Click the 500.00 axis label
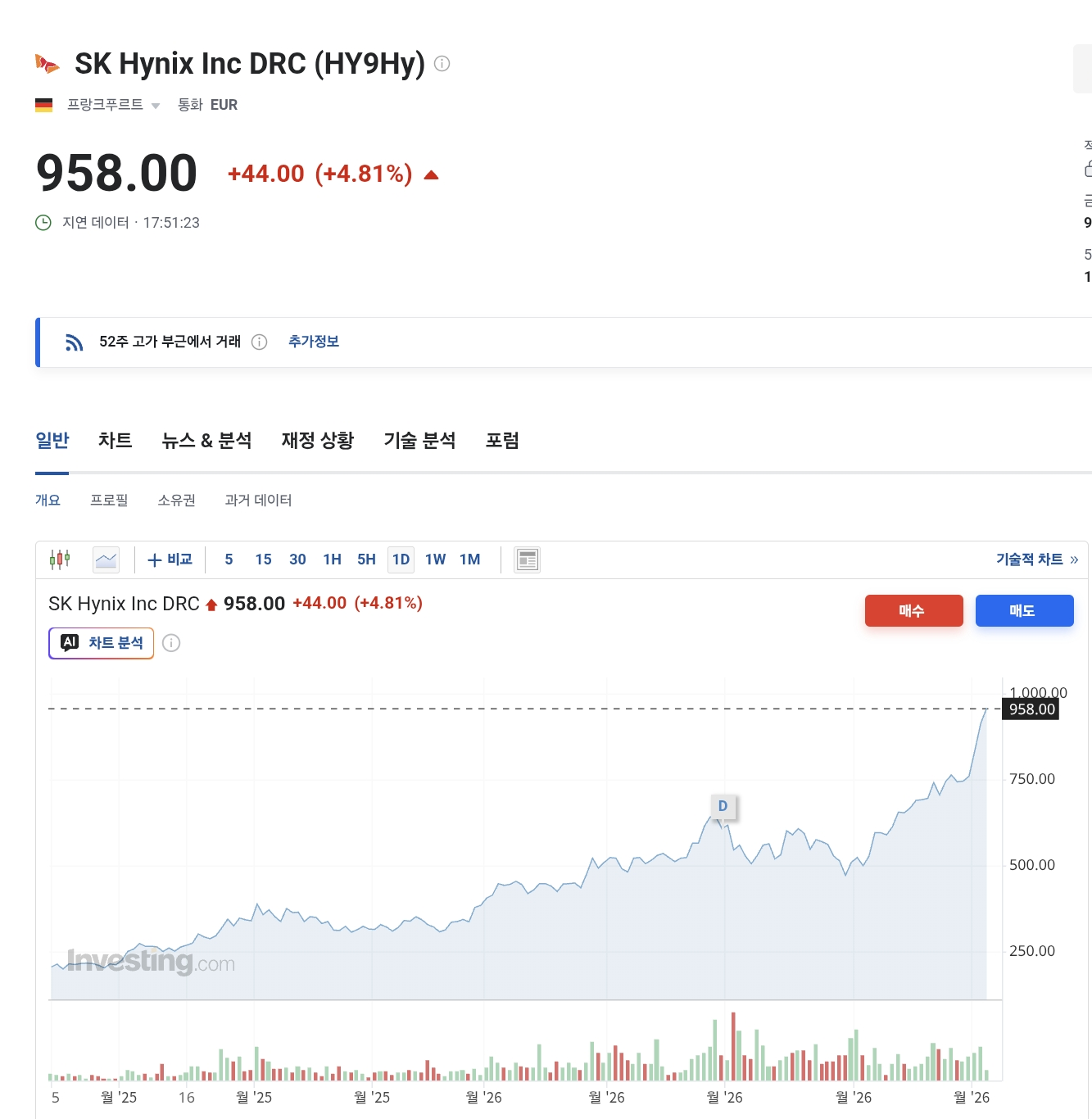Screen dimensions: 1092x1119 (1032, 865)
